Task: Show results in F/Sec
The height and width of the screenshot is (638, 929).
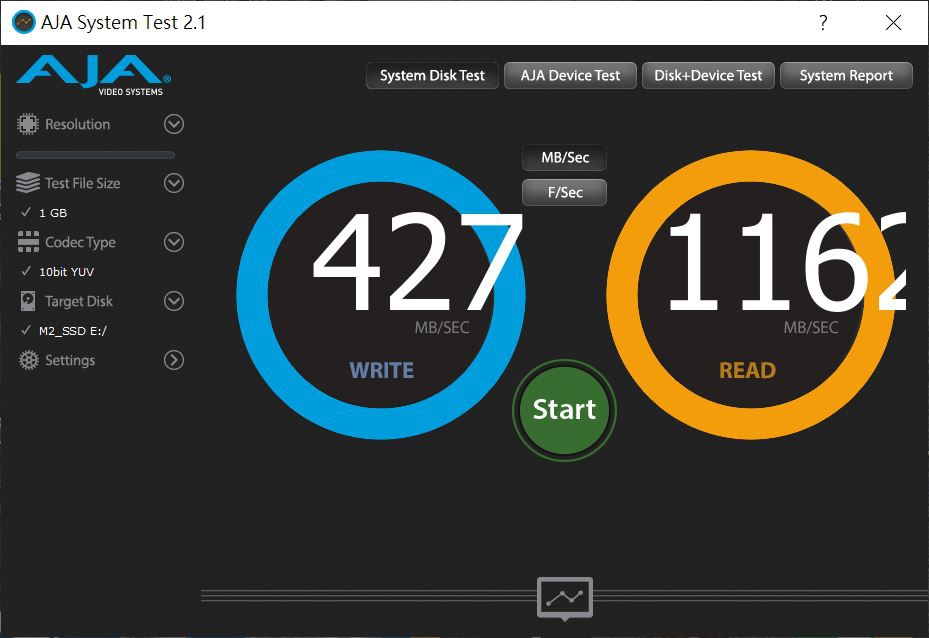Action: (565, 193)
